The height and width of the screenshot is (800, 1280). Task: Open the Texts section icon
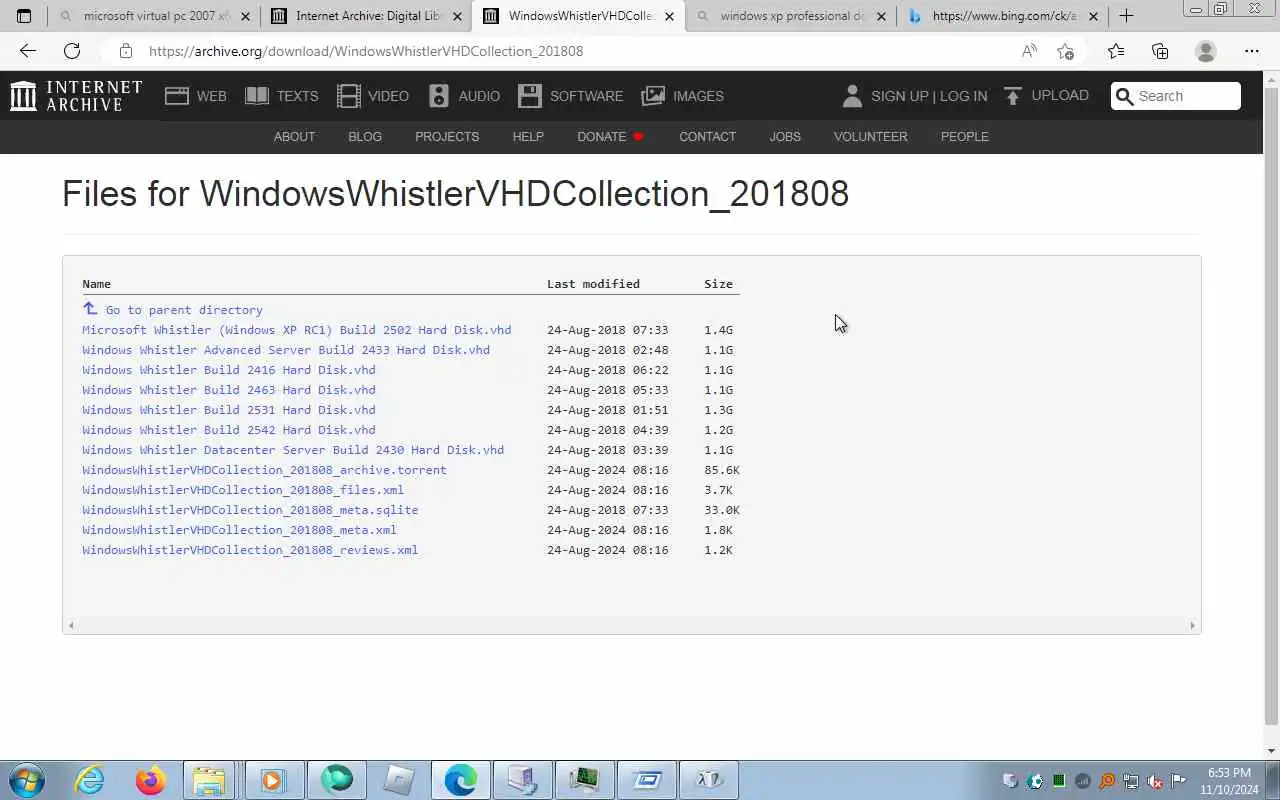click(257, 96)
